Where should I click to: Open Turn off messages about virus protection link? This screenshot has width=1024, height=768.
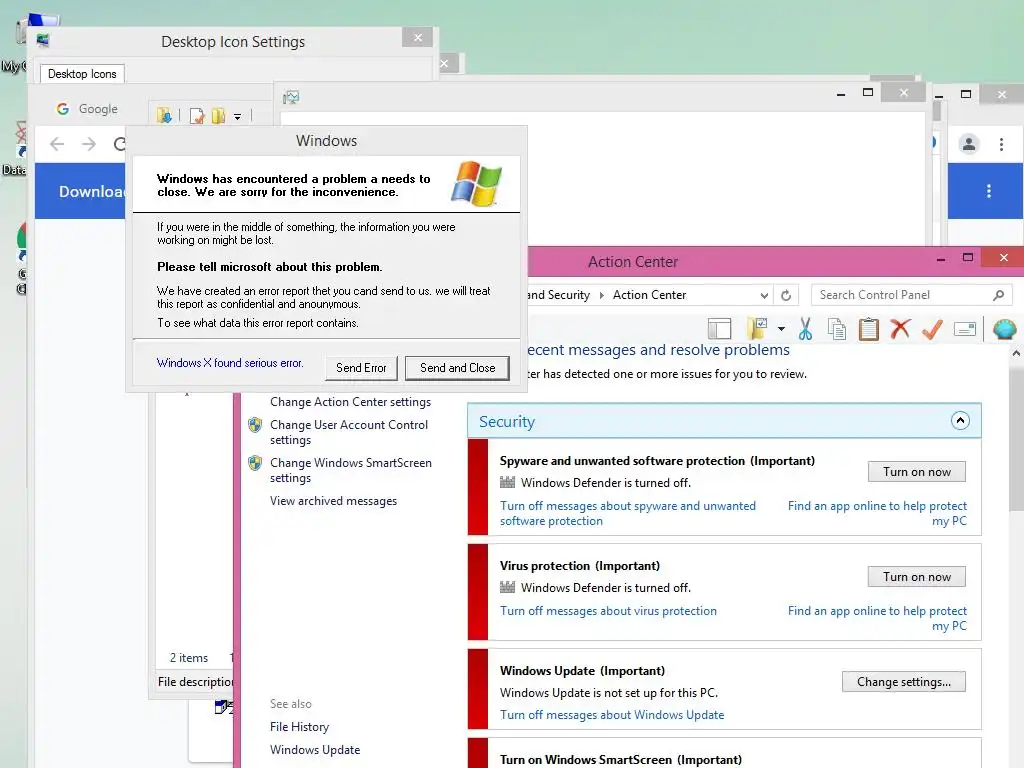click(608, 611)
